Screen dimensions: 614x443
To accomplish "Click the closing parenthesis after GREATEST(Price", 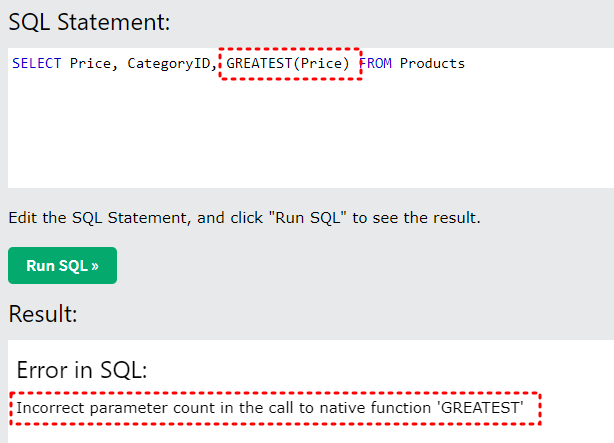I will pos(346,63).
